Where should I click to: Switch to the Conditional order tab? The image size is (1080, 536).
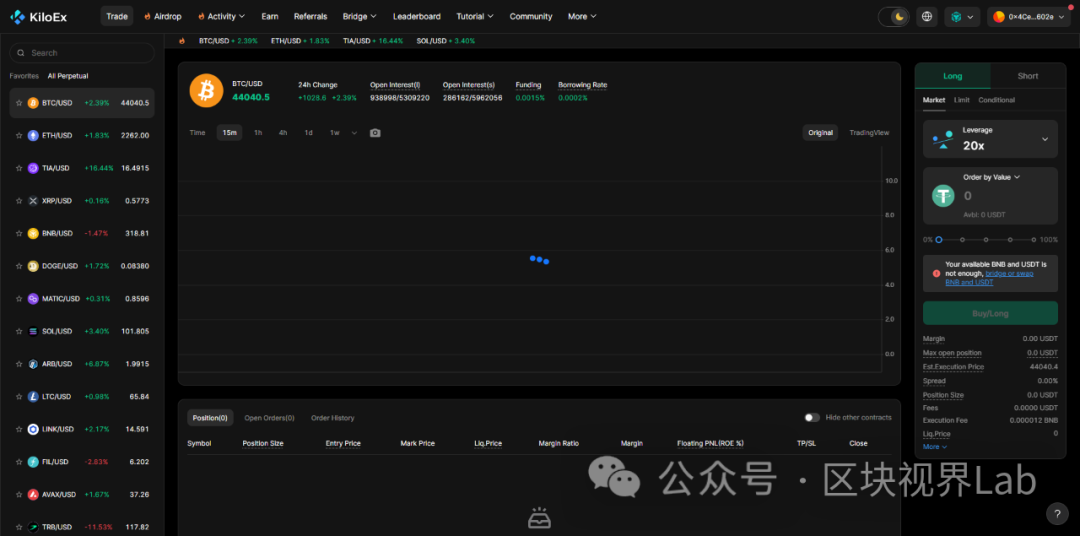pos(996,100)
